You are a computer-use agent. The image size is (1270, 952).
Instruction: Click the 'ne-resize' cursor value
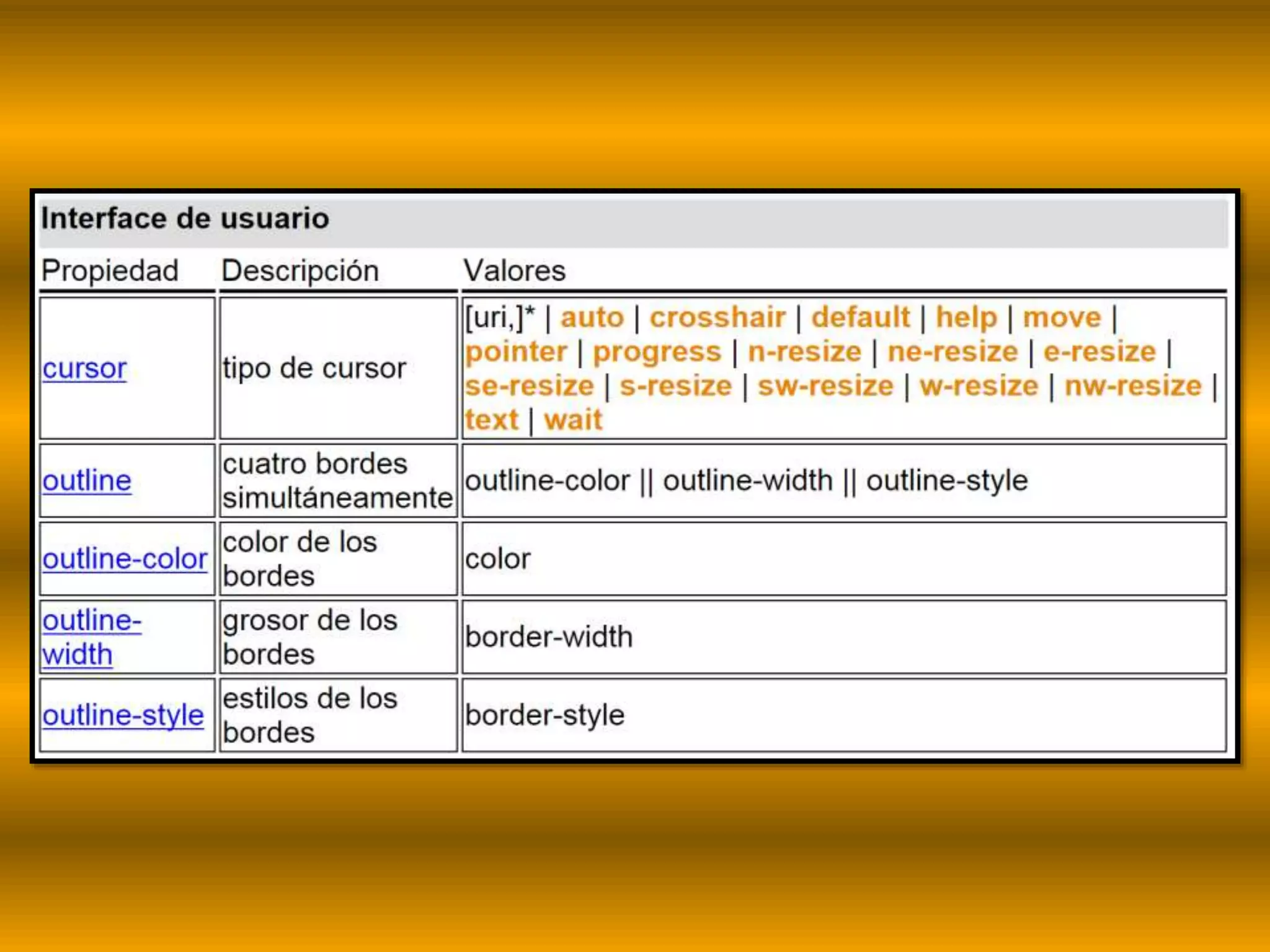(953, 351)
